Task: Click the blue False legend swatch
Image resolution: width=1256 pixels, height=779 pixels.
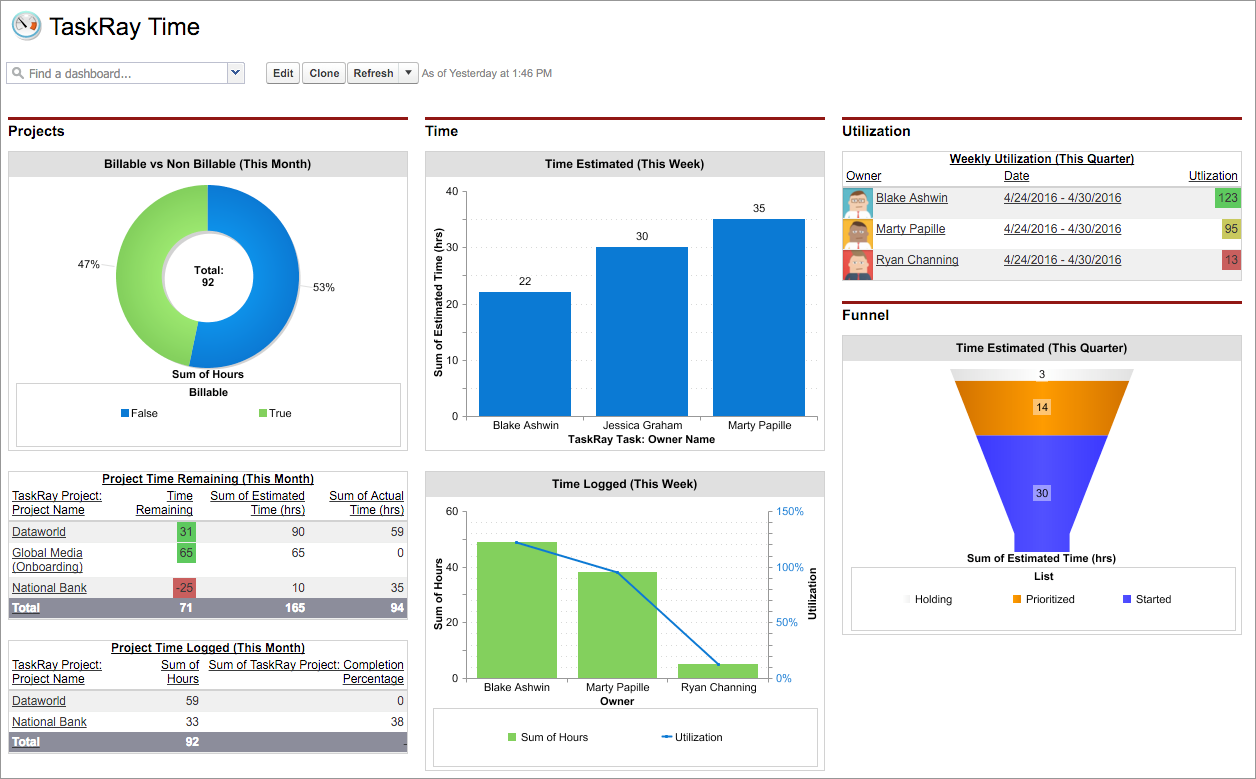Action: [x=125, y=413]
